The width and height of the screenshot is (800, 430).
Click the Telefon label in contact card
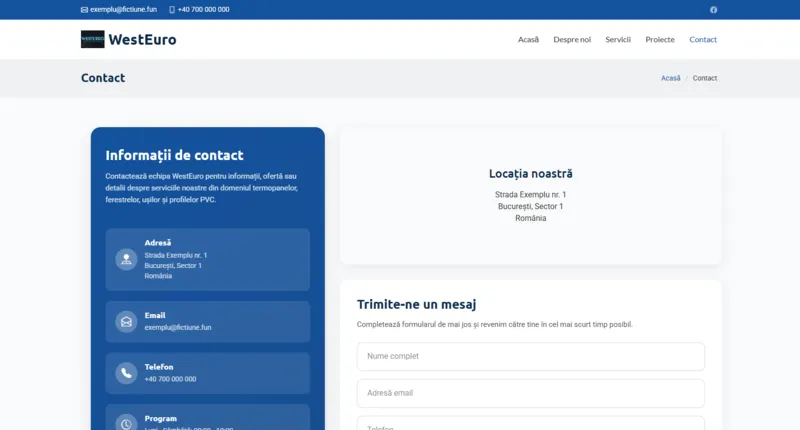(159, 367)
